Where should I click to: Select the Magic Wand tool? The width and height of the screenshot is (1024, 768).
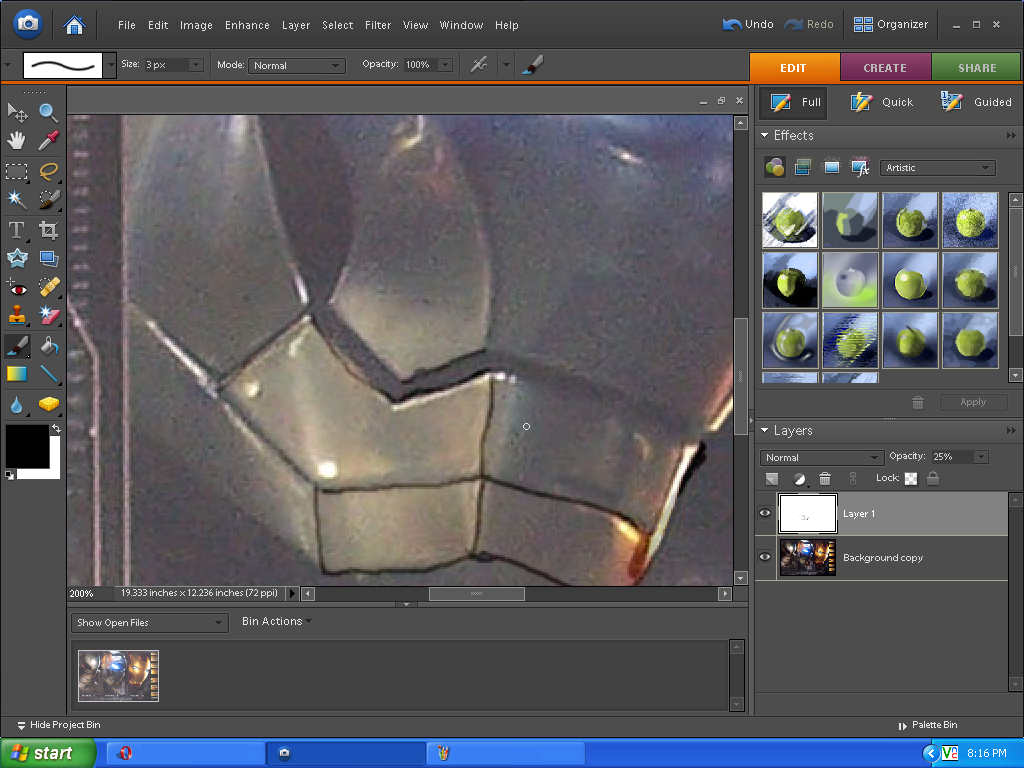17,200
